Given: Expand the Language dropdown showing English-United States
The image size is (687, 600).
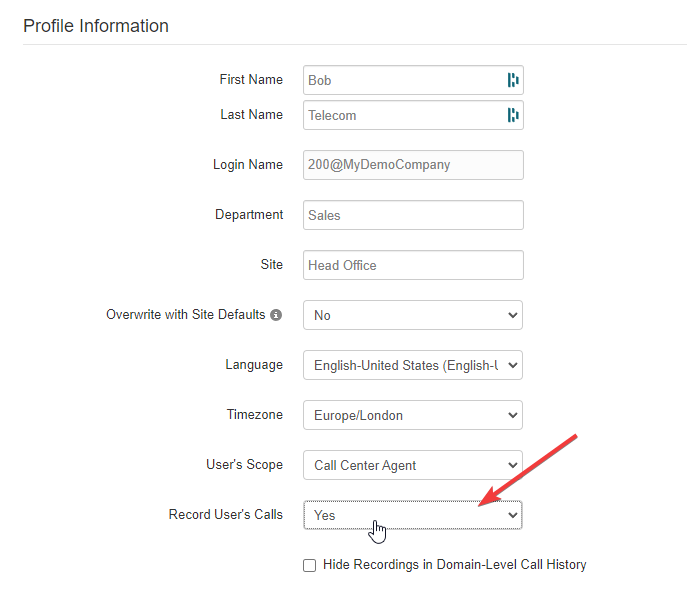Looking at the screenshot, I should (x=413, y=365).
